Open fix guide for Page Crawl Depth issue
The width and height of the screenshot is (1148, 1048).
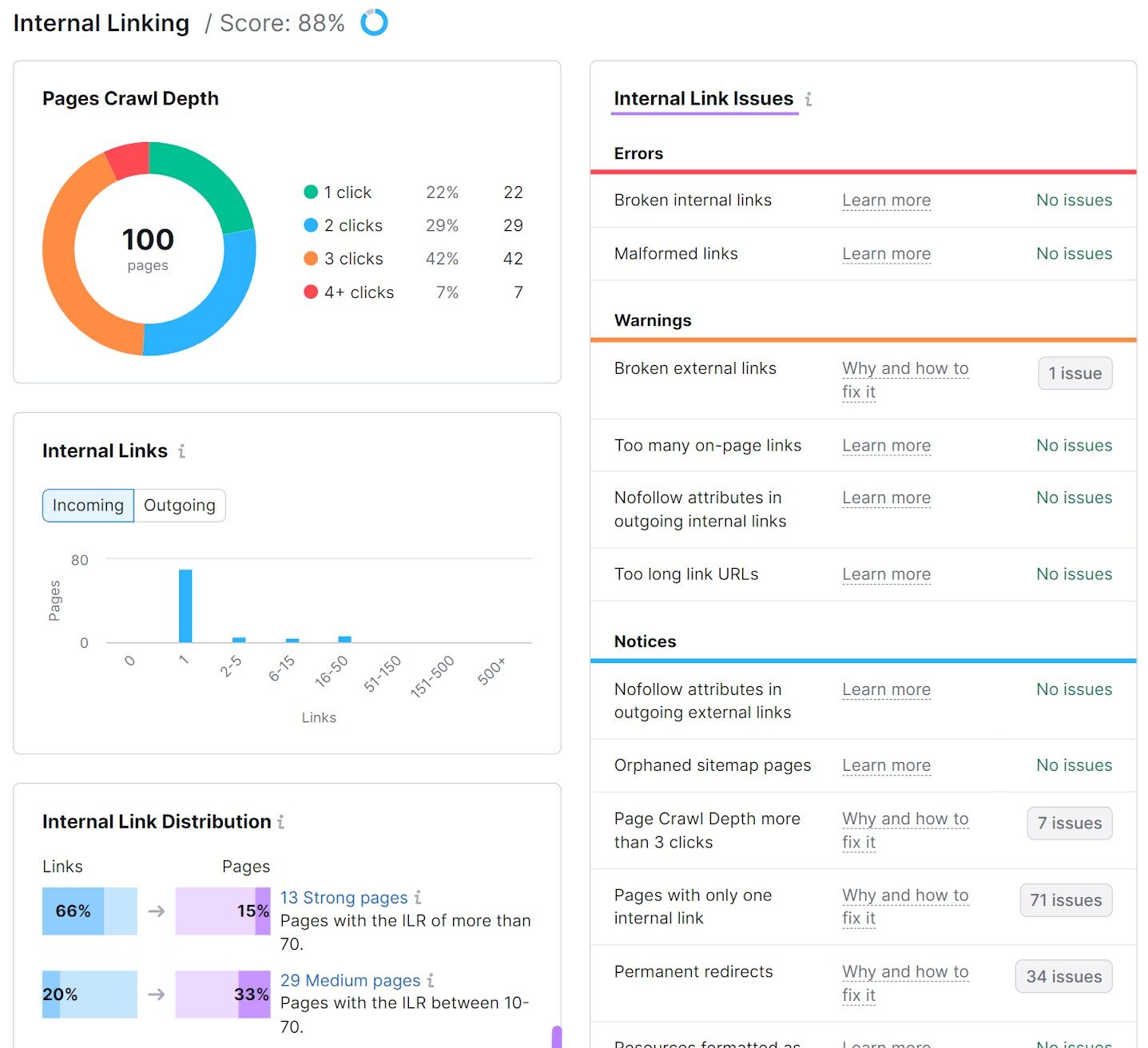click(x=905, y=831)
